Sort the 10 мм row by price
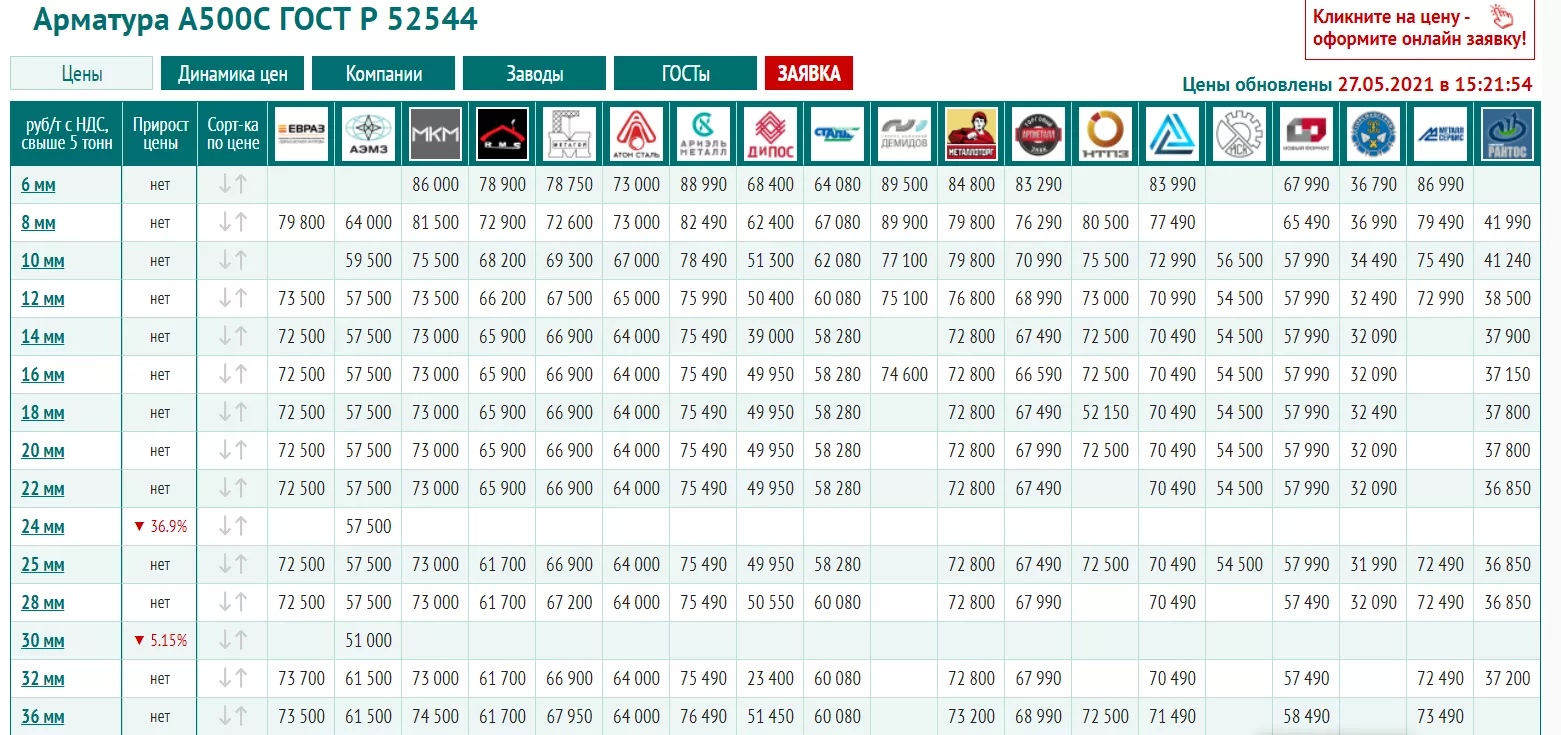 click(x=233, y=260)
